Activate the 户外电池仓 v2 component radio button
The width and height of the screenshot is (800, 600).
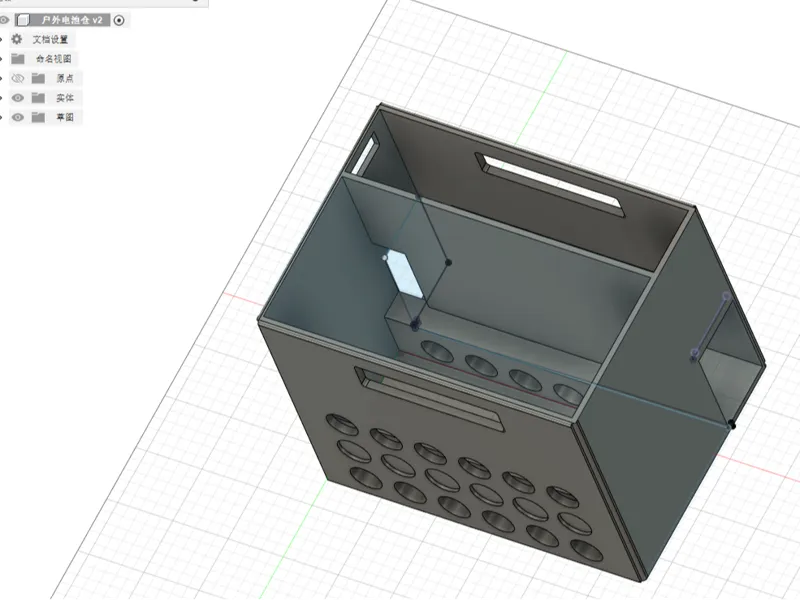119,20
